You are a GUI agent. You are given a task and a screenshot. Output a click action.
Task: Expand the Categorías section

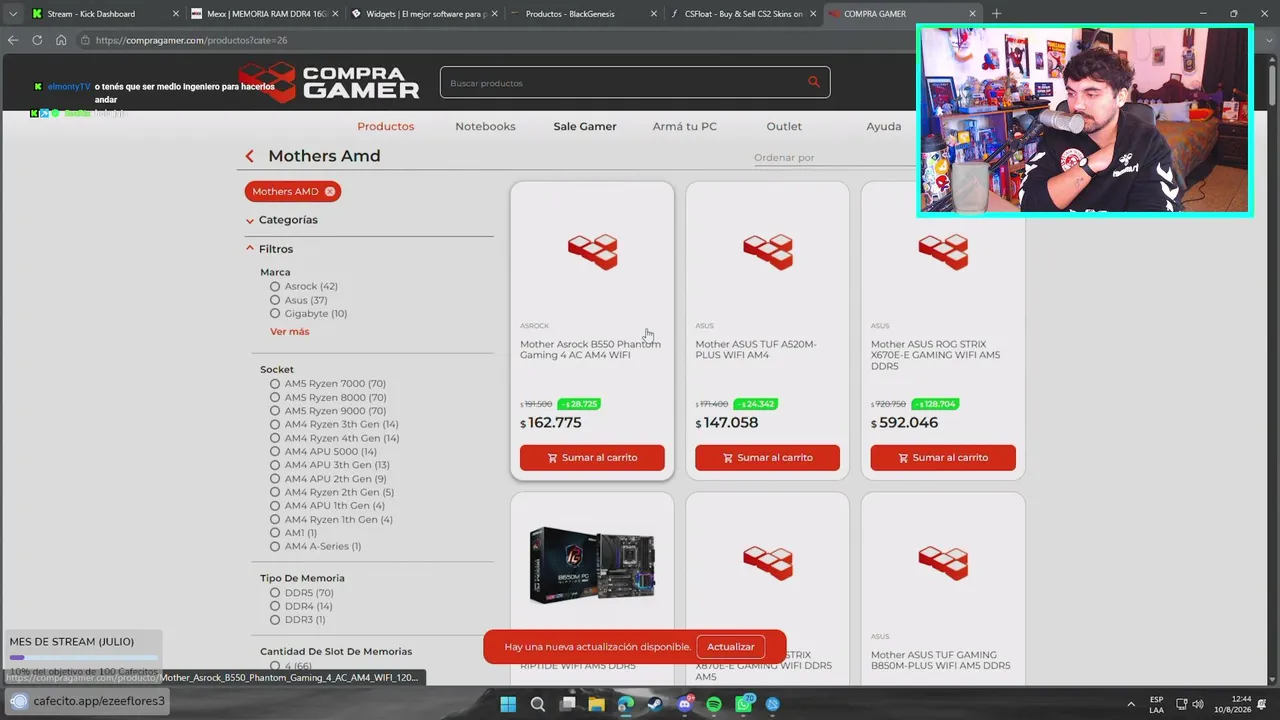pos(282,220)
